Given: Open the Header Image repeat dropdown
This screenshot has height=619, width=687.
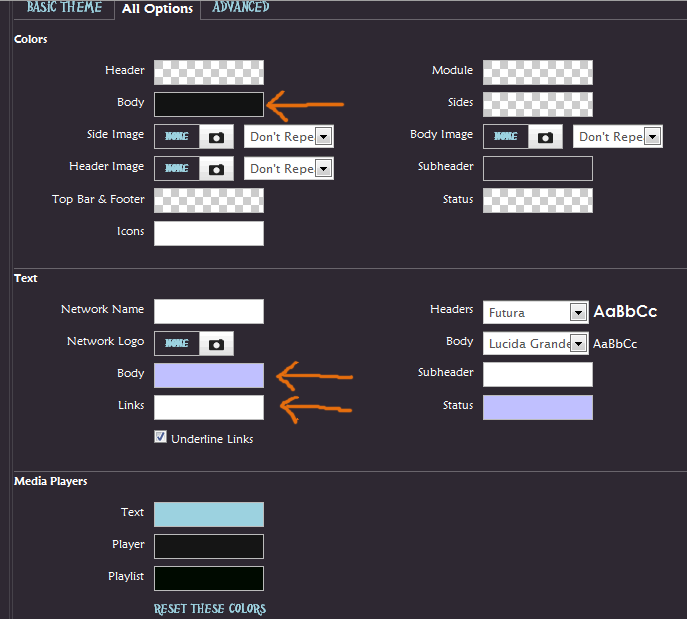Looking at the screenshot, I should pos(289,169).
